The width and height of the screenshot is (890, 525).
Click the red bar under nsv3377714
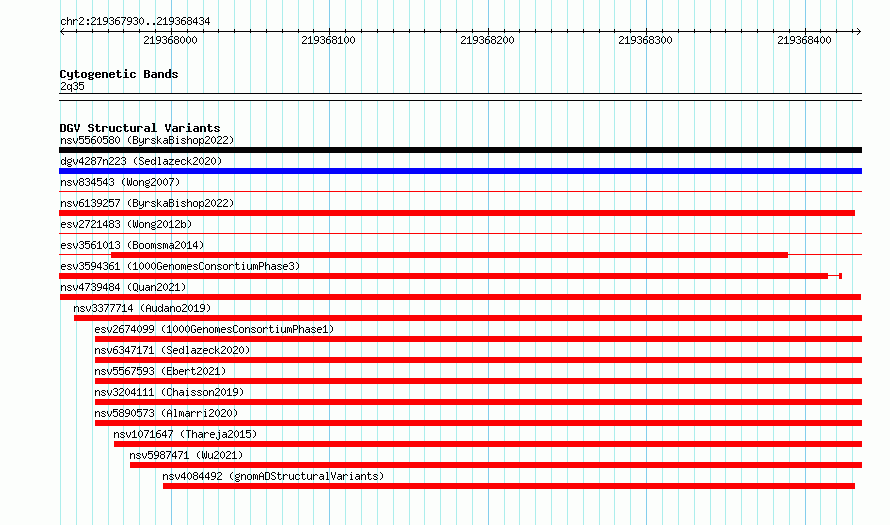[468, 318]
